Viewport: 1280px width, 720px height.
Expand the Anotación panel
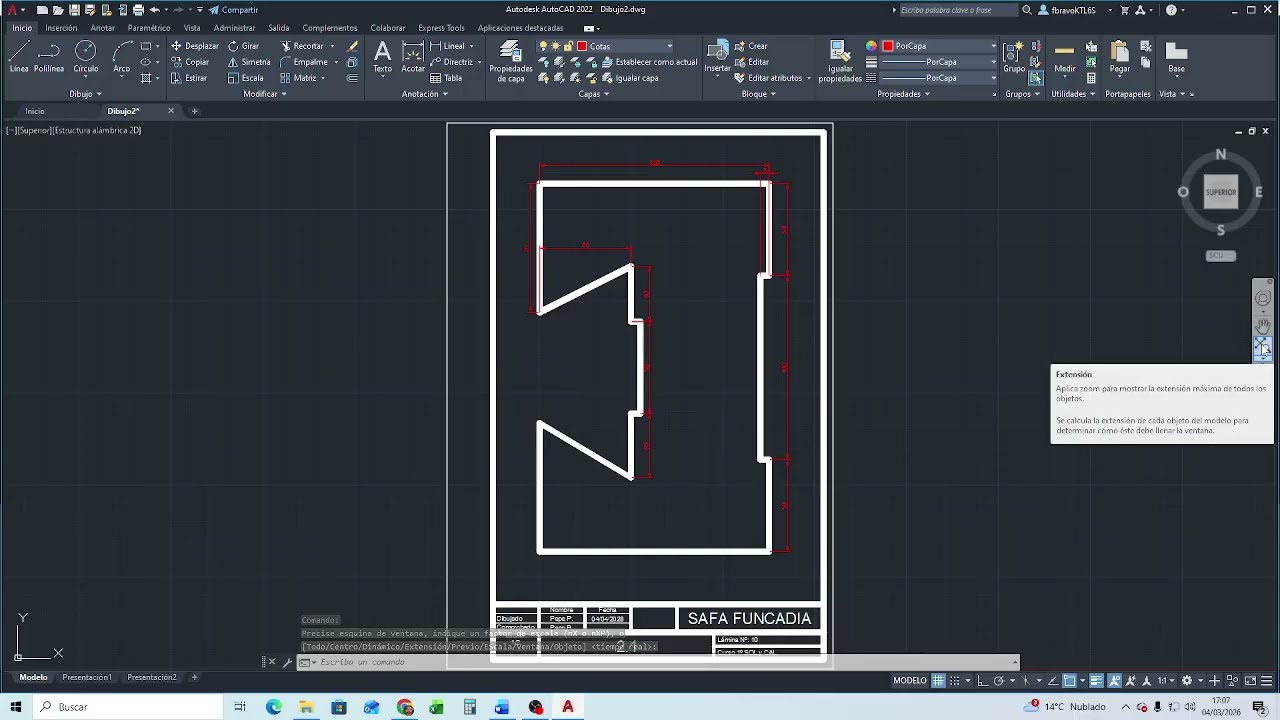pyautogui.click(x=425, y=94)
